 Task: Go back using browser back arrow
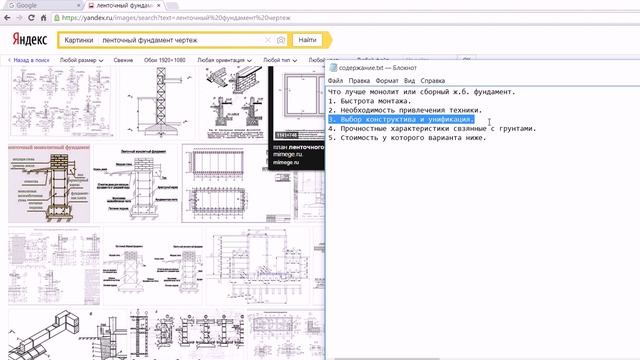click(x=7, y=18)
